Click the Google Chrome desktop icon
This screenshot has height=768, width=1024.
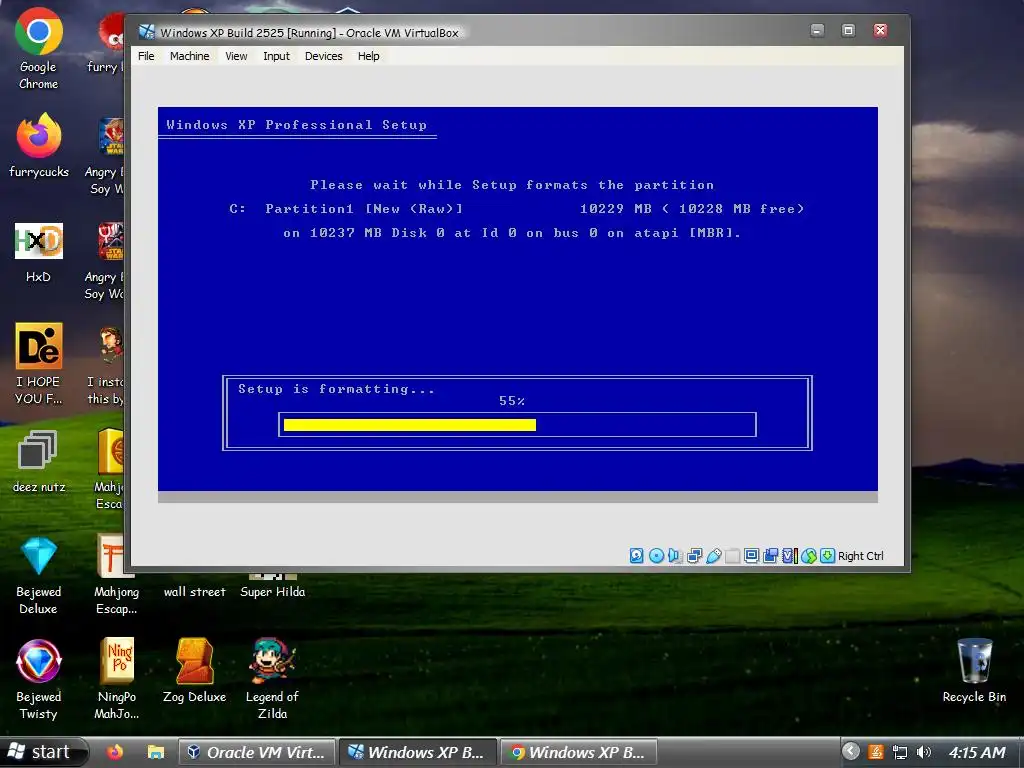pyautogui.click(x=39, y=49)
